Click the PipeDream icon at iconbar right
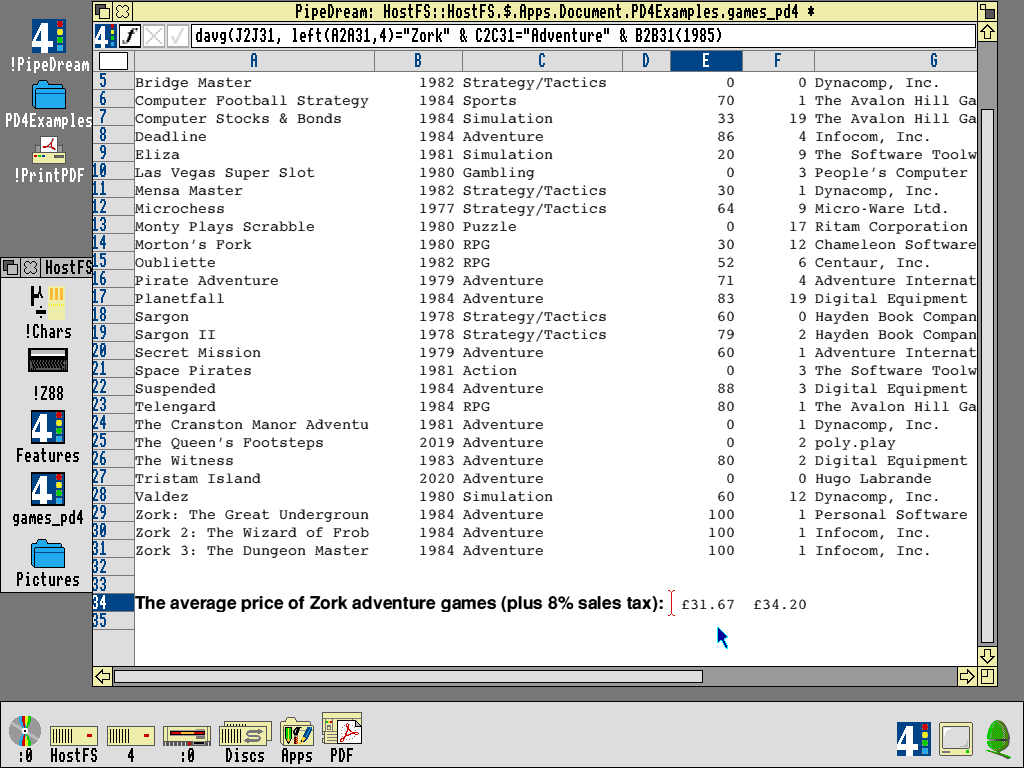Viewport: 1024px width, 768px height. 913,739
